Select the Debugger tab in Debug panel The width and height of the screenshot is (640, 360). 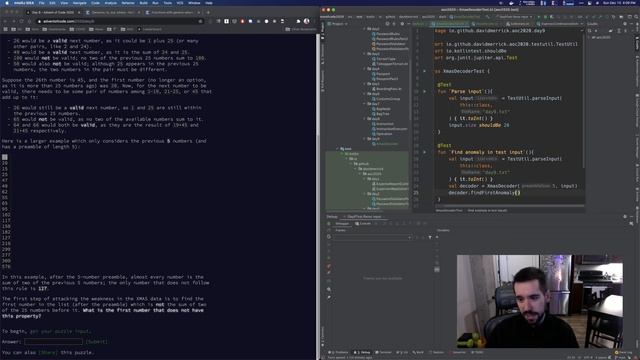tap(342, 223)
